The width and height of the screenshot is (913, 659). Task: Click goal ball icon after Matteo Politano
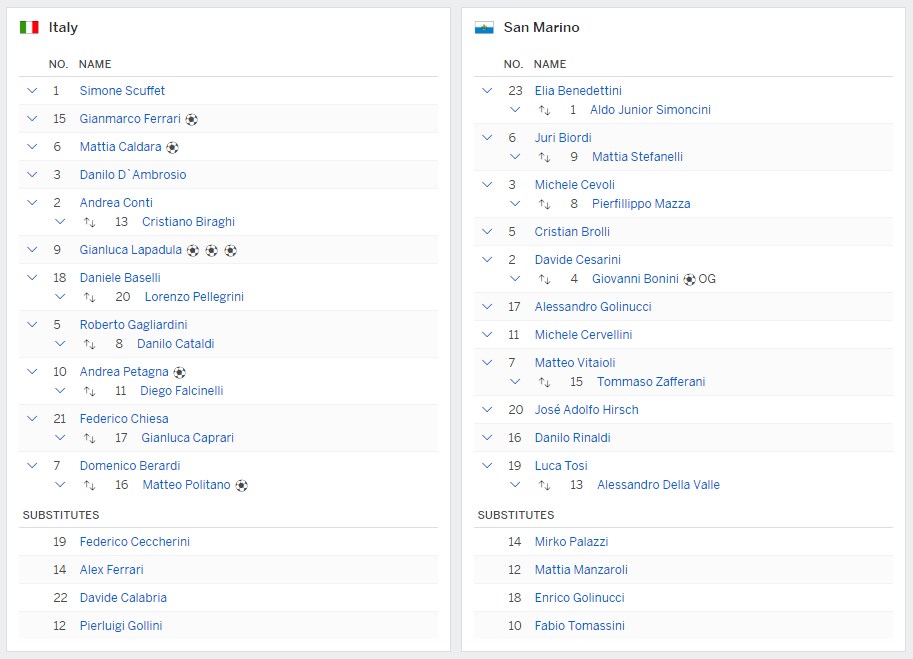pos(241,485)
